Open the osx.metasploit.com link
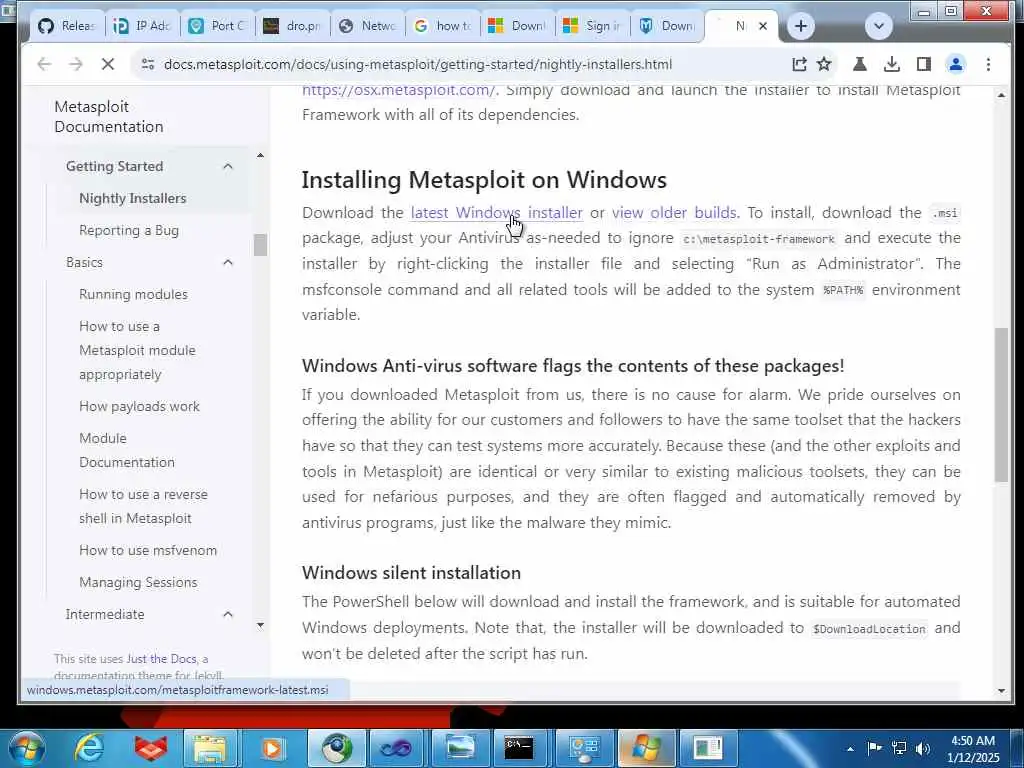The image size is (1024, 768). (398, 91)
